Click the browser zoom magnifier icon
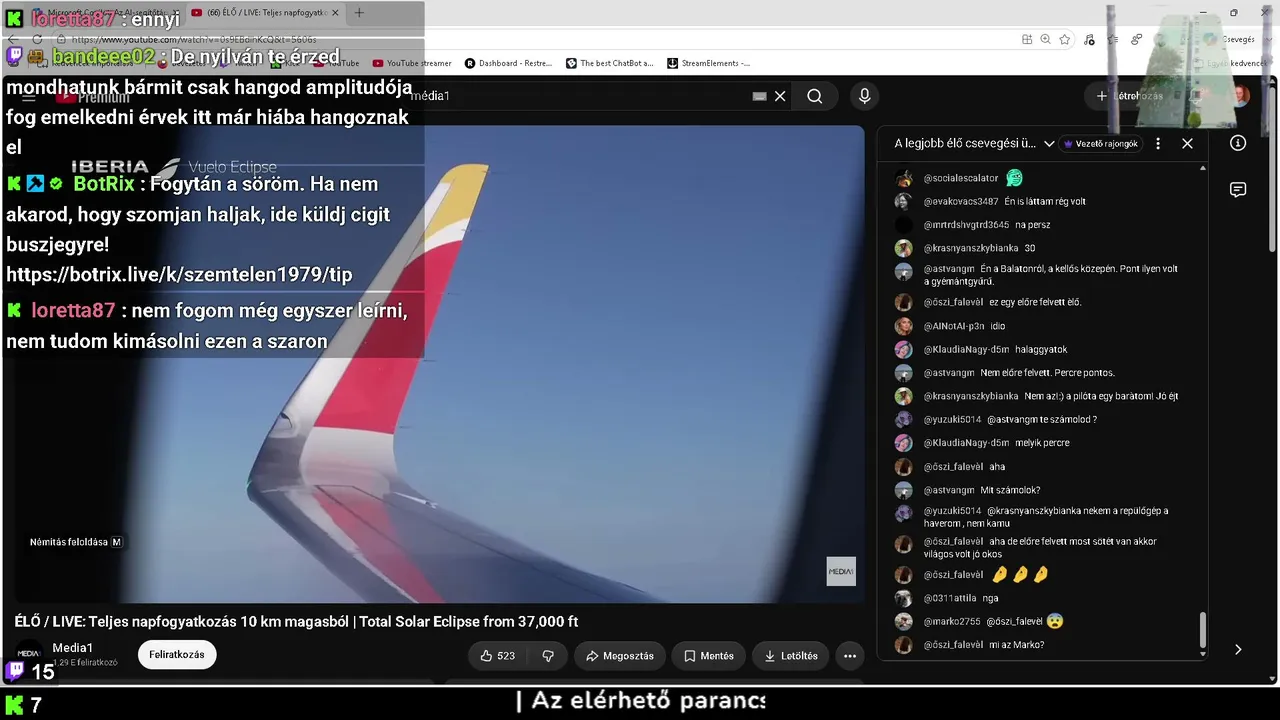 [x=1045, y=39]
